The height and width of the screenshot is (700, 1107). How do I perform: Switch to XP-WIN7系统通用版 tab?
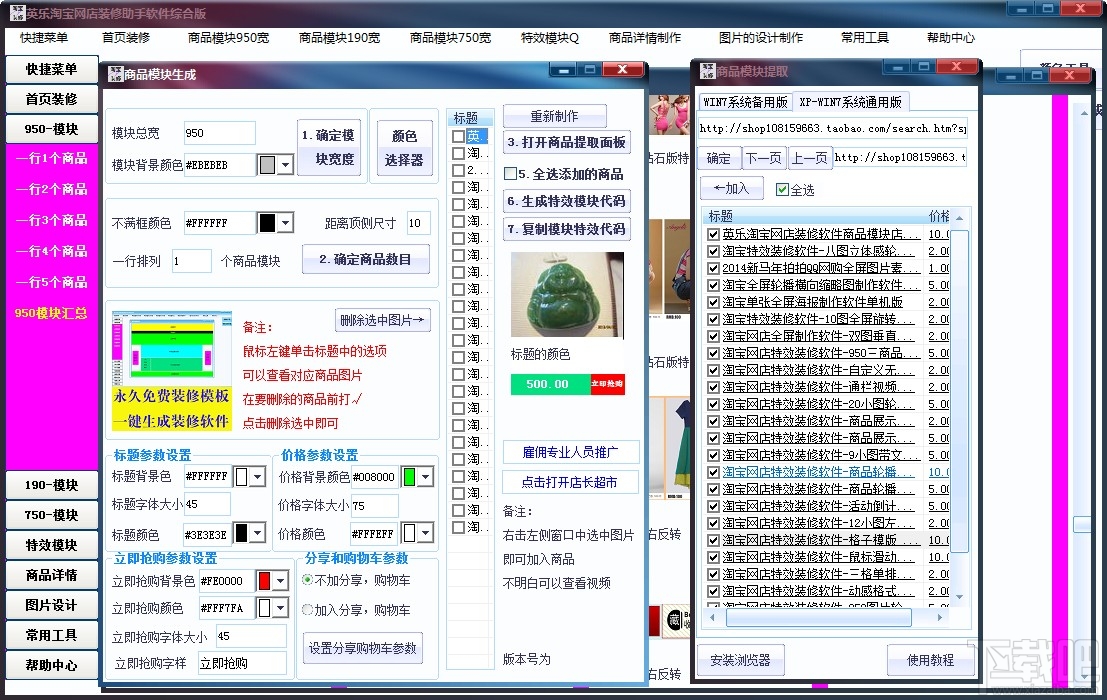[850, 102]
